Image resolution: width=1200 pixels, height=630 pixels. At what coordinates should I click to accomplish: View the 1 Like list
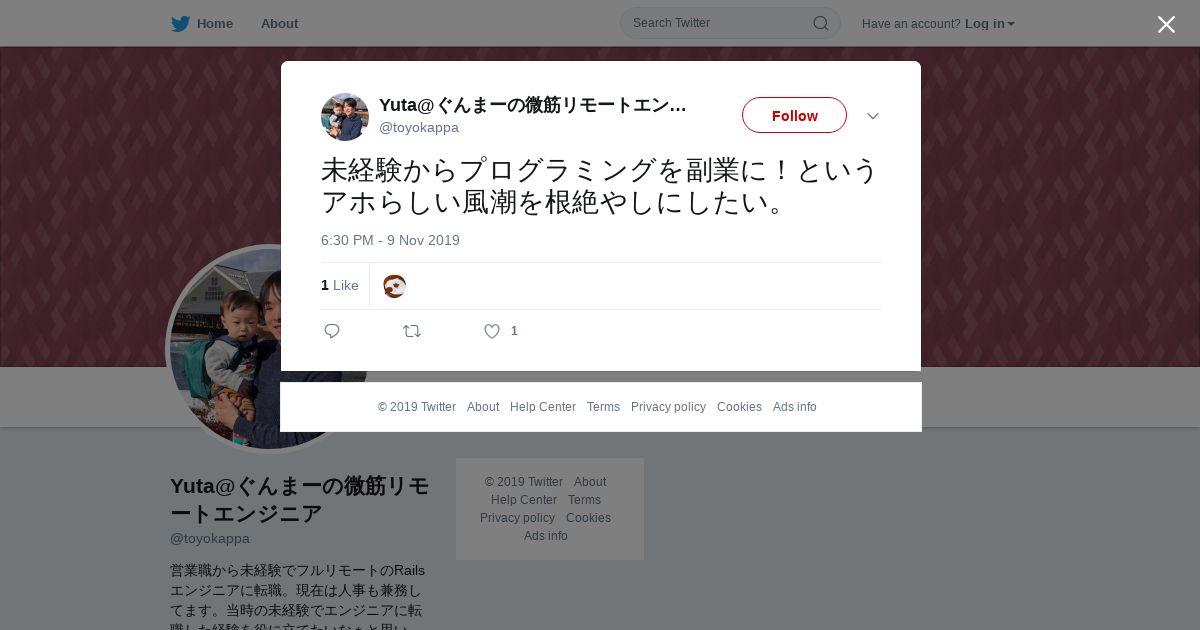pos(340,285)
